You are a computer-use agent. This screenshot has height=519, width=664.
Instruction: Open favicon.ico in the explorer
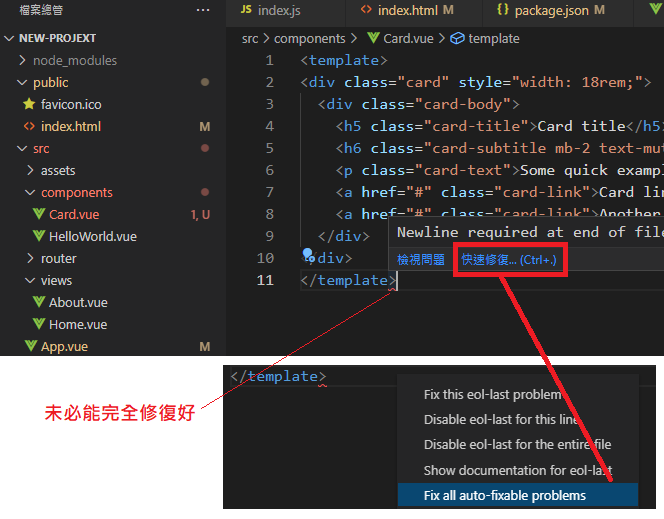click(x=71, y=104)
